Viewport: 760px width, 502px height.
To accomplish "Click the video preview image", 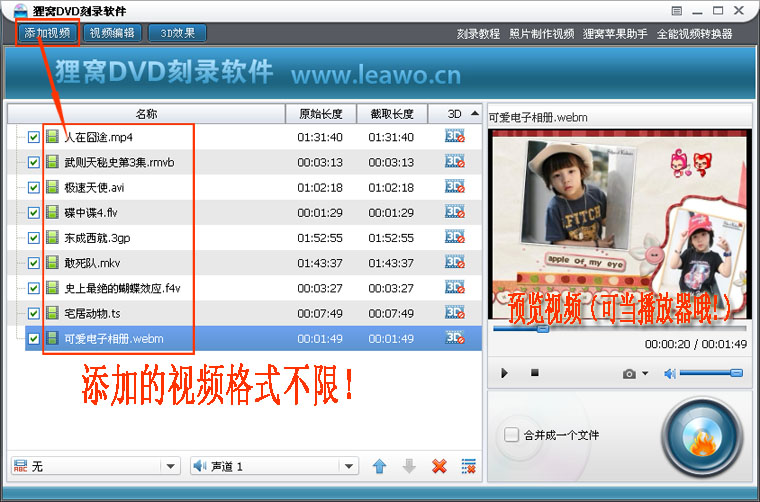I will (619, 225).
